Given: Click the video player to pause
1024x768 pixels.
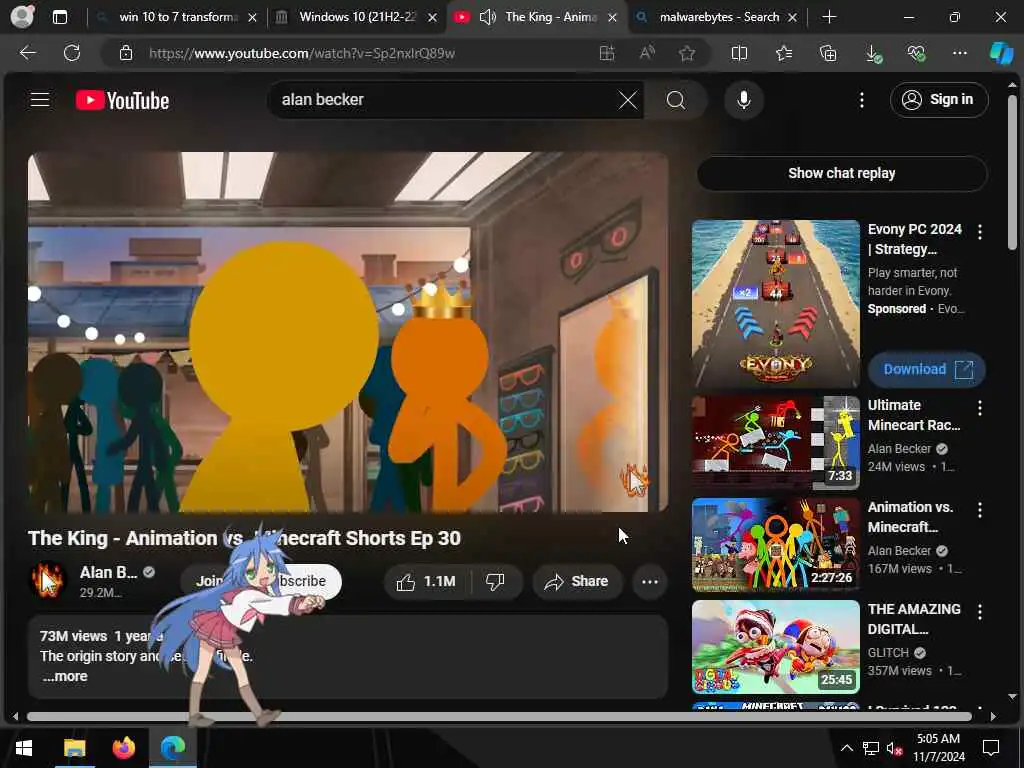Looking at the screenshot, I should (x=347, y=332).
